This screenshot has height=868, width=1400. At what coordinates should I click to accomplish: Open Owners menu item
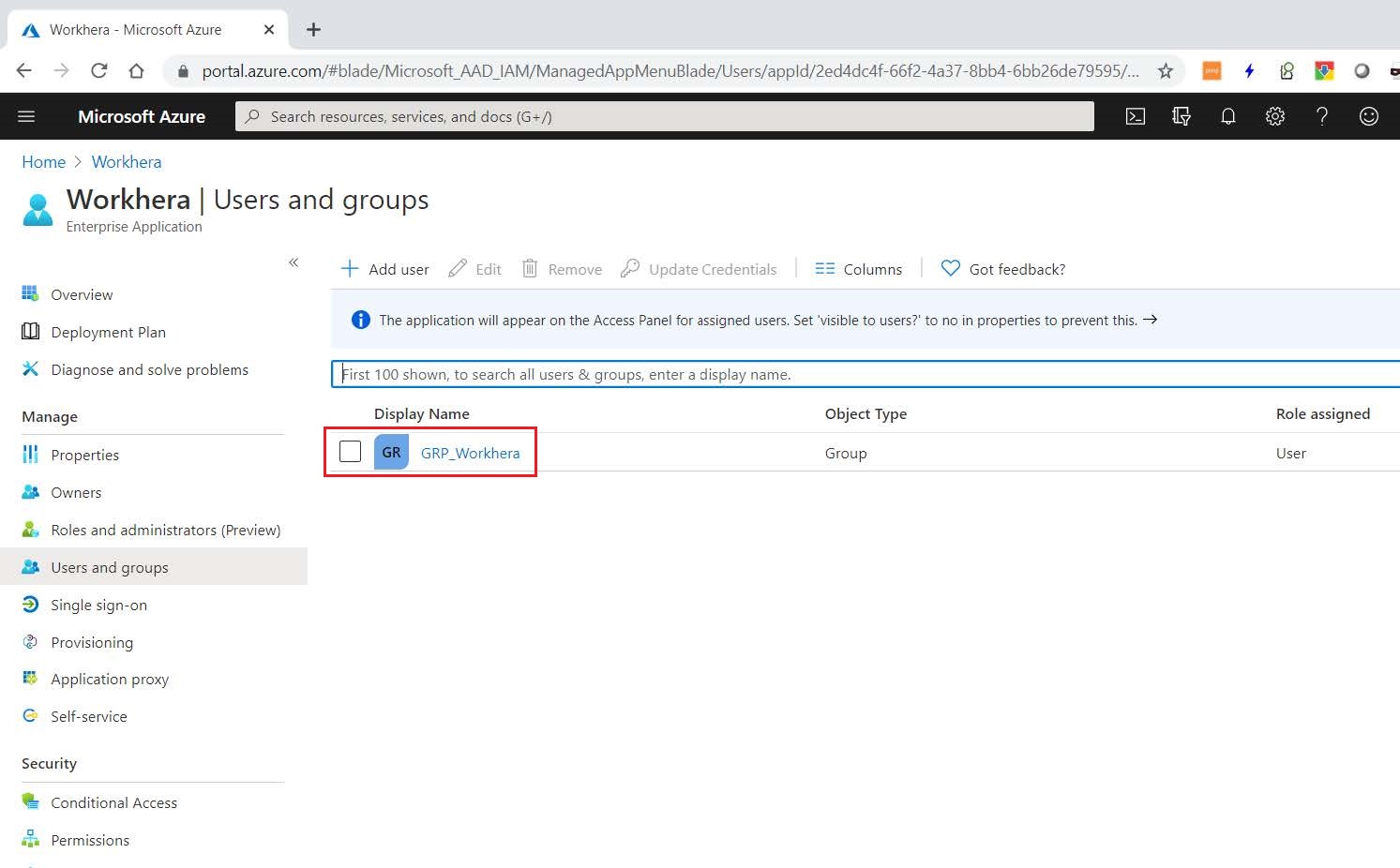pyautogui.click(x=76, y=492)
